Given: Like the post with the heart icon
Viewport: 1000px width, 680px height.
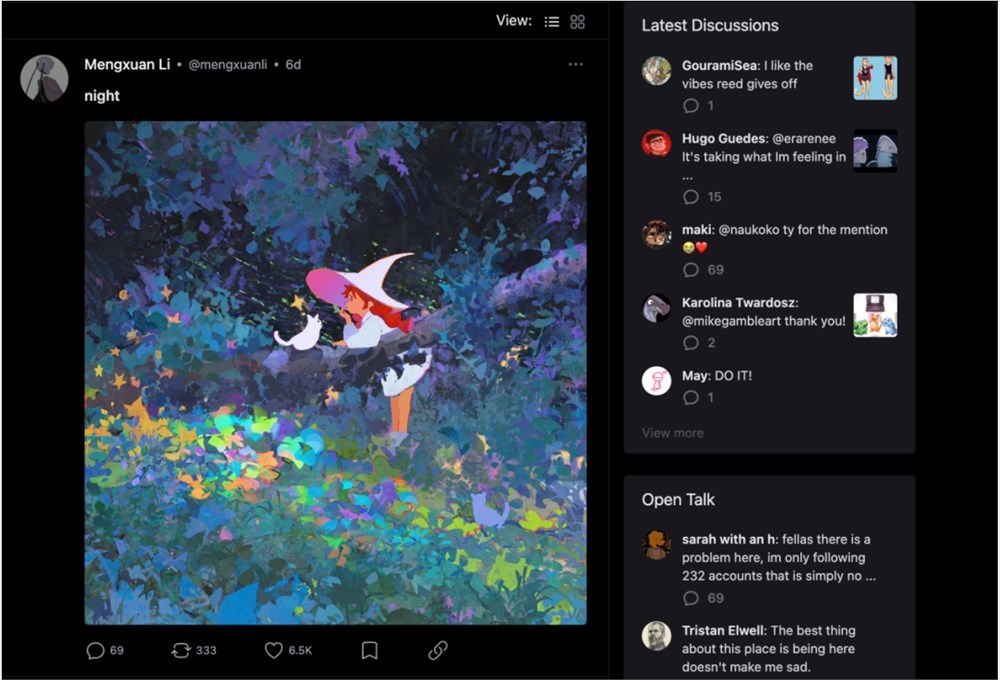Looking at the screenshot, I should pos(274,650).
